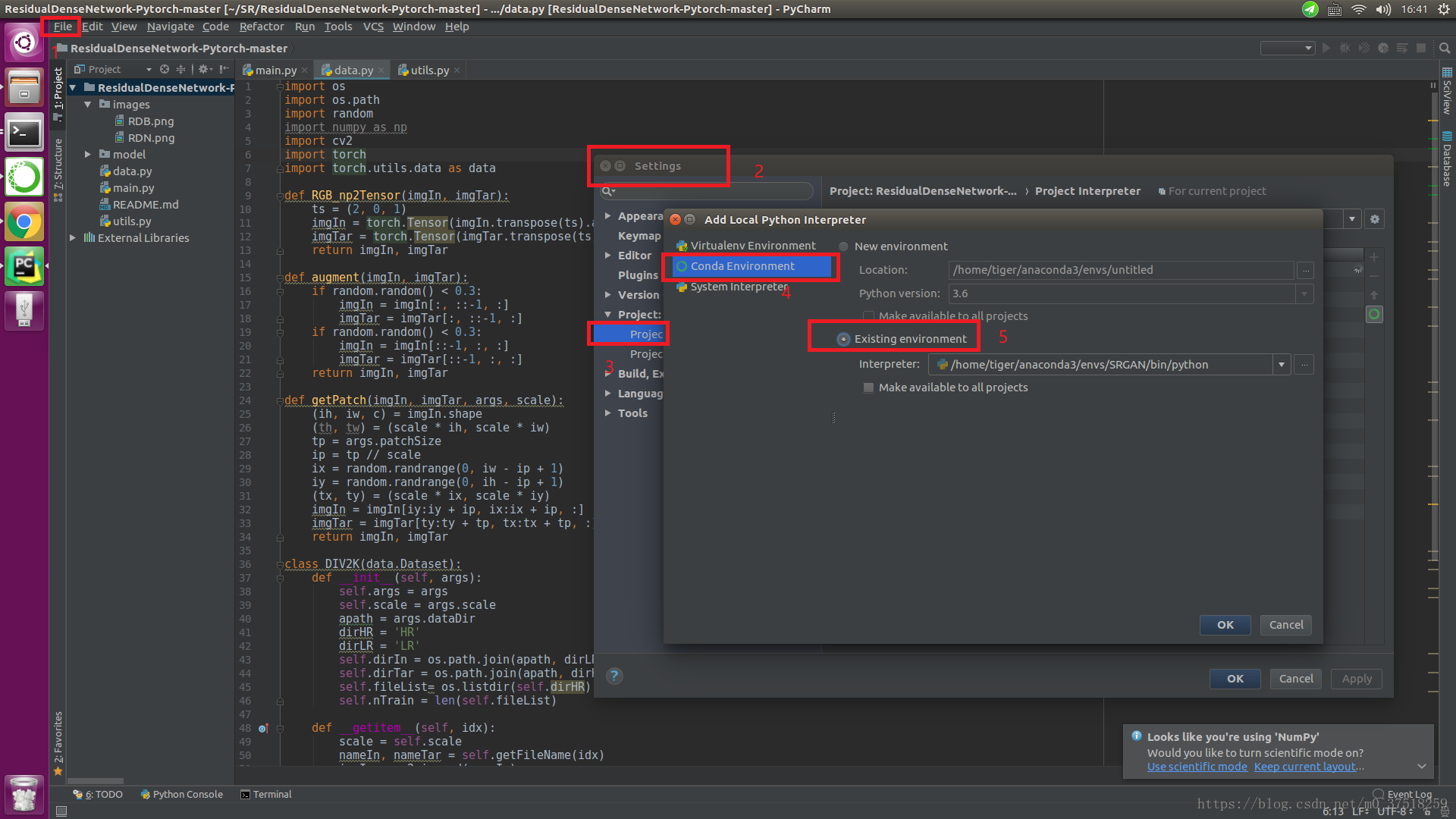Select the New environment radio button

point(843,246)
